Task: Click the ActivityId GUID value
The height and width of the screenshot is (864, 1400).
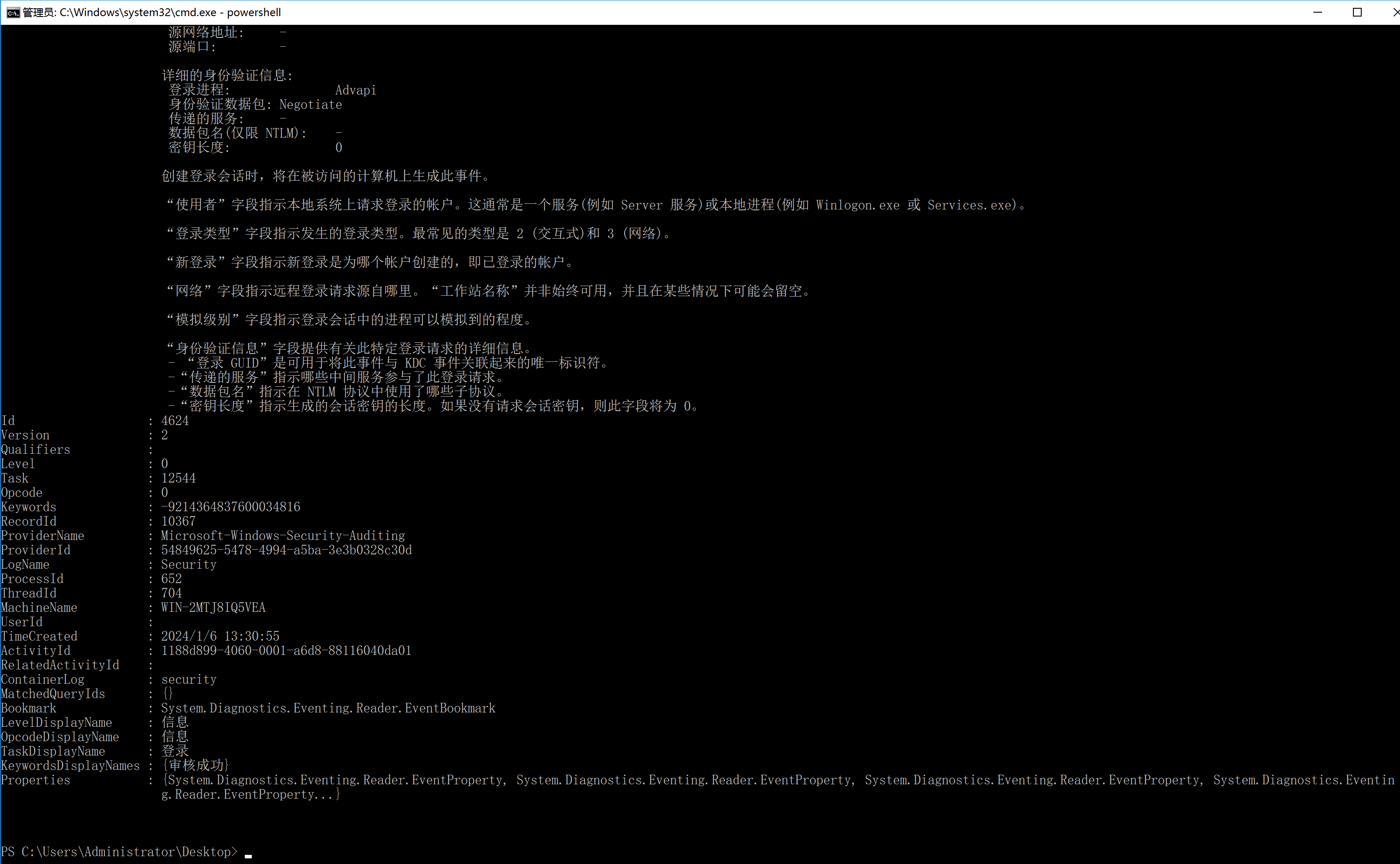Action: (x=286, y=650)
